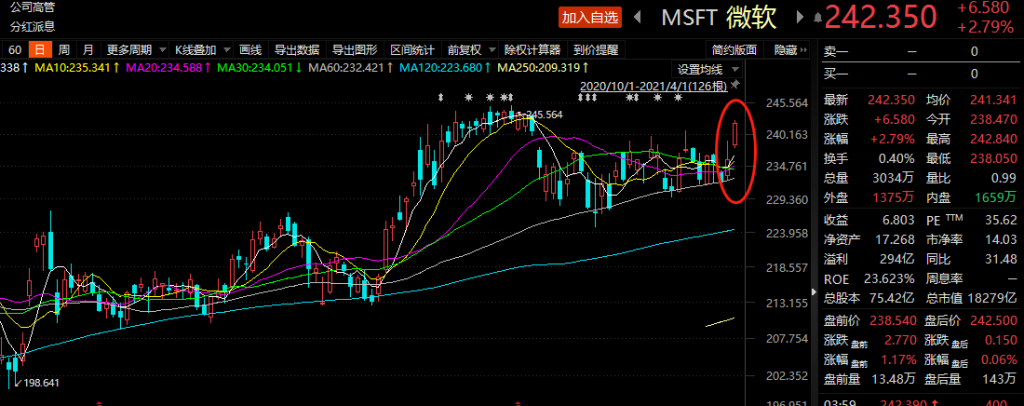Viewport: 1024px width, 406px height.
Task: Activate the 画线 drawing tool
Action: click(x=250, y=50)
